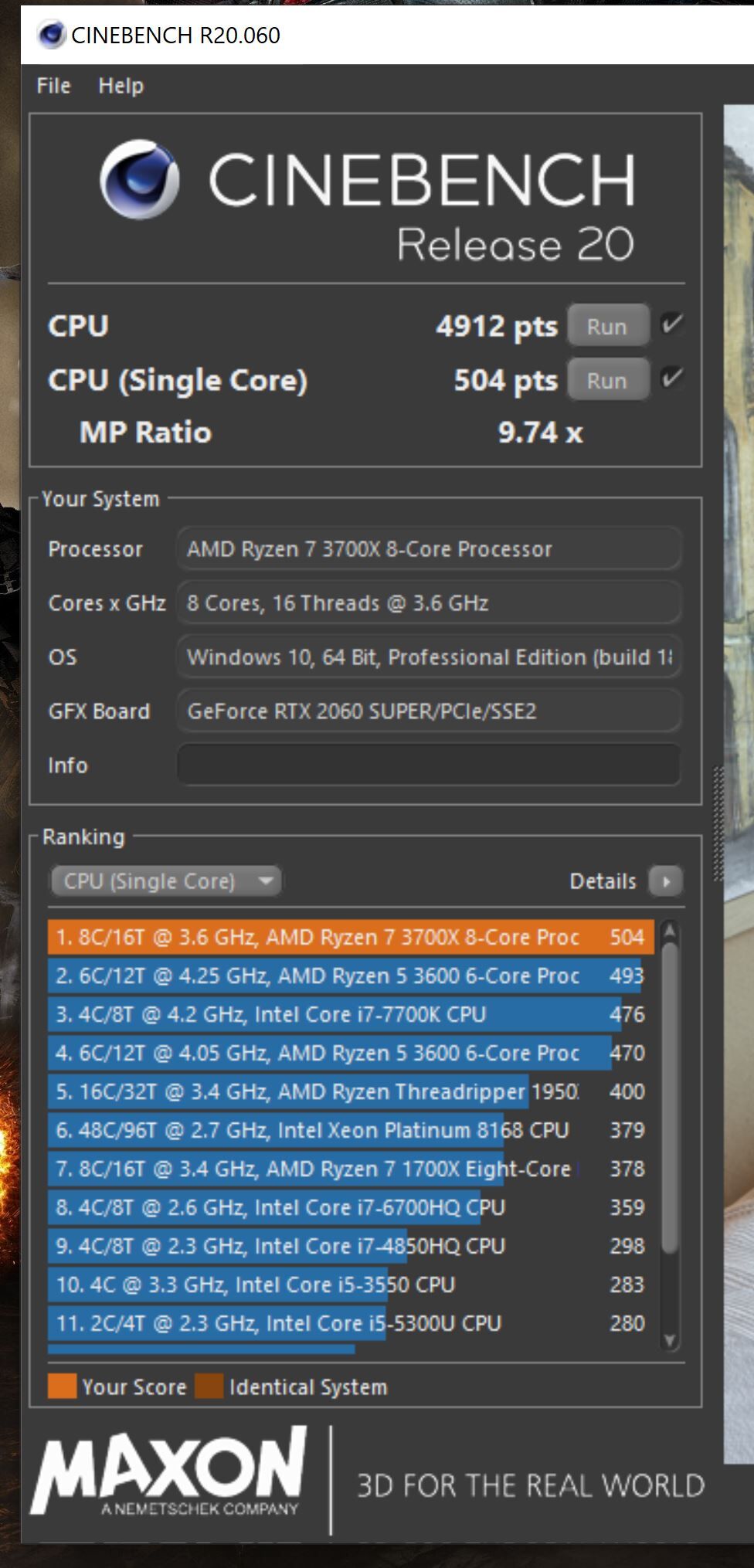Click the ranking list scrollbar thumb
This screenshot has height=1568, width=754.
(x=670, y=1097)
